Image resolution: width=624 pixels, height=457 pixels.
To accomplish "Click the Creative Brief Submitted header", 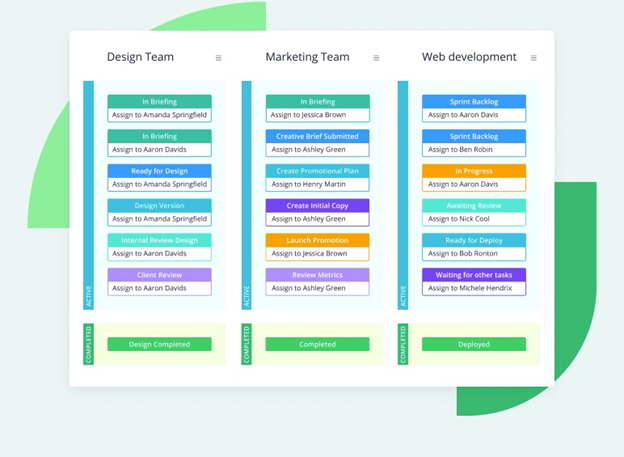I will tap(318, 136).
